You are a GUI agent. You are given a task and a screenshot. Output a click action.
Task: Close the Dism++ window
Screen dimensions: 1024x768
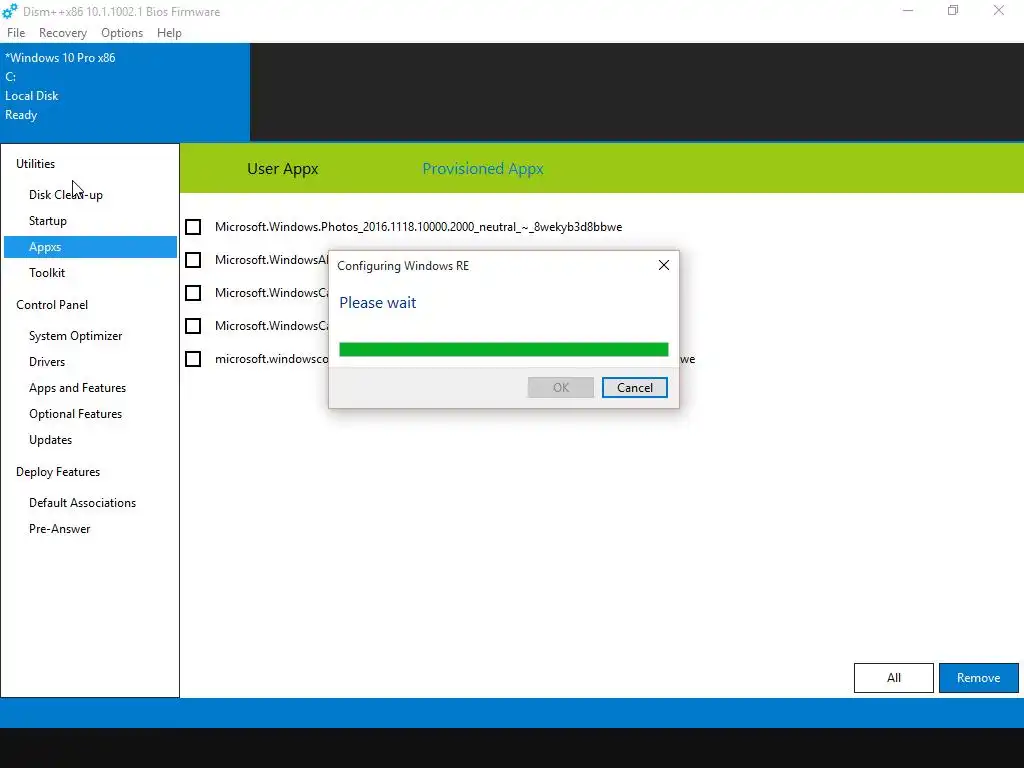click(x=999, y=10)
